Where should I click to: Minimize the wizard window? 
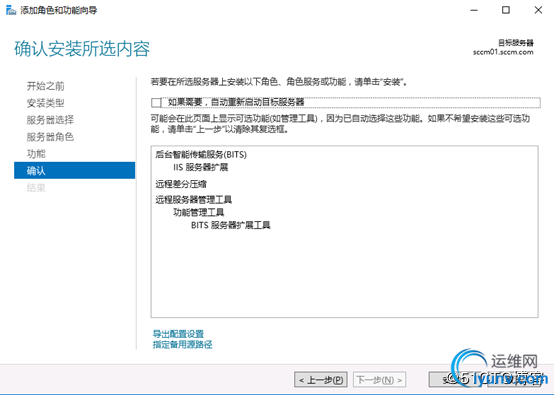(474, 10)
